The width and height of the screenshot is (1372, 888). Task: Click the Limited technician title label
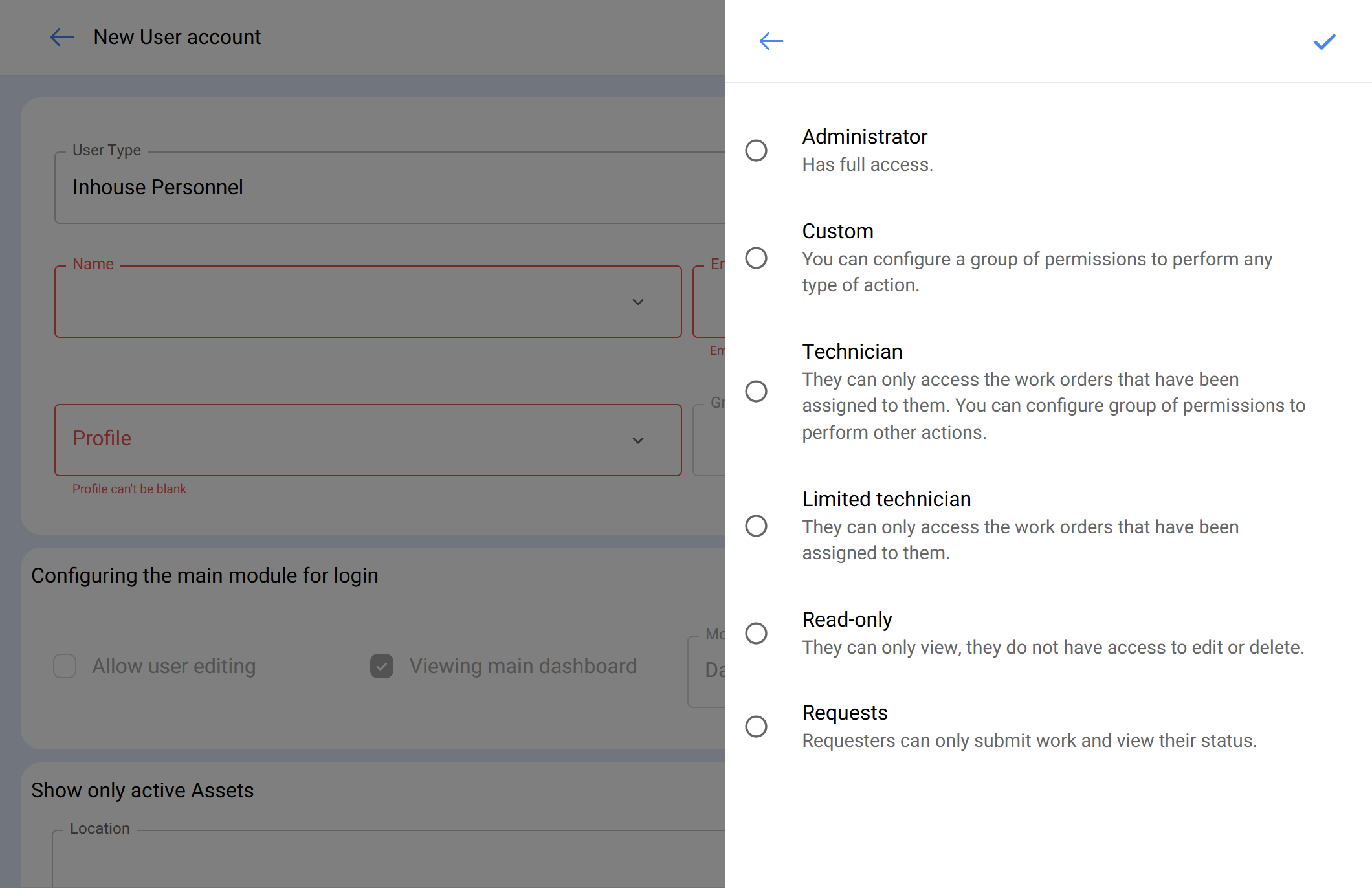coord(886,499)
